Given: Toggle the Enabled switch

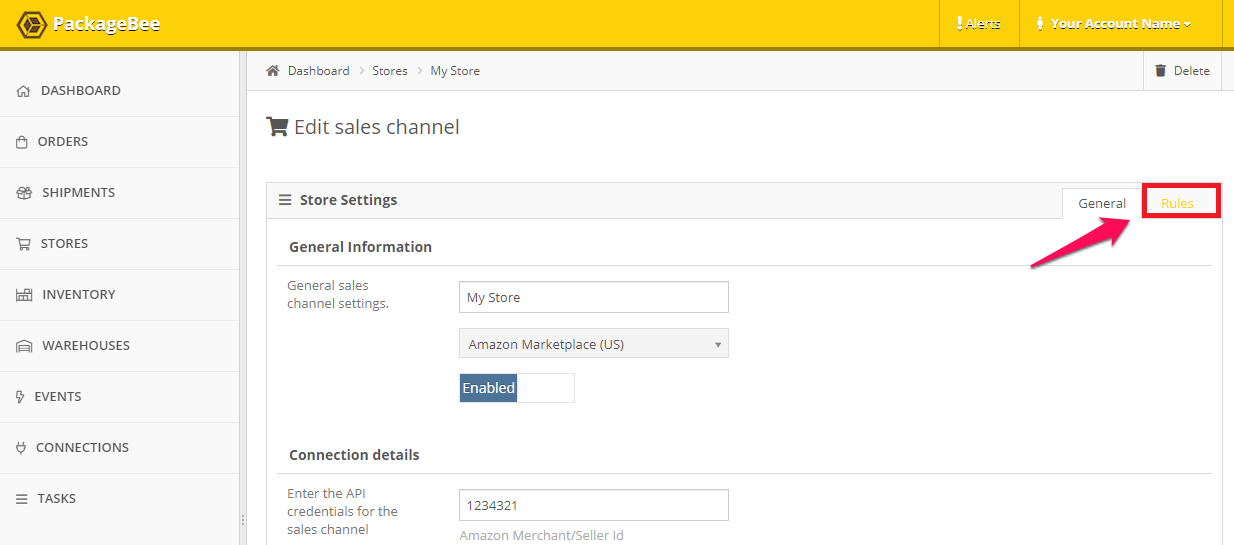Looking at the screenshot, I should tap(517, 388).
